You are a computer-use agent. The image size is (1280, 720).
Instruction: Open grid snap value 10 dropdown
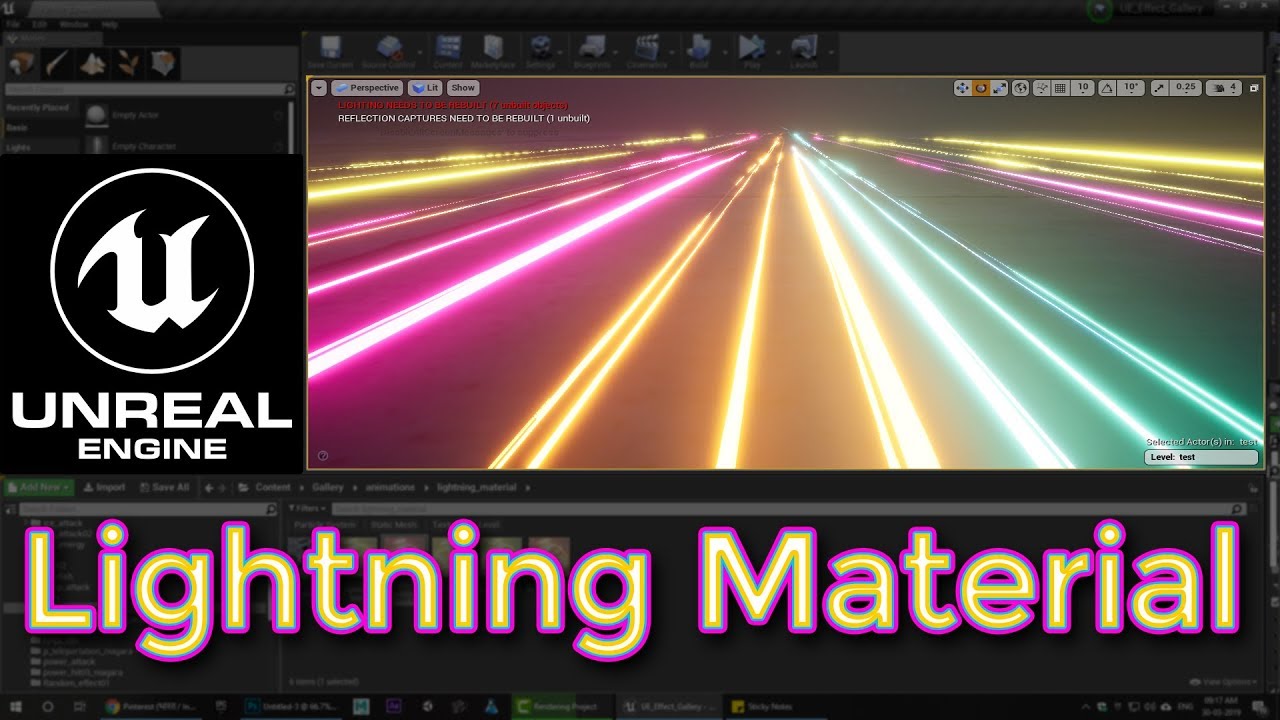click(1082, 88)
